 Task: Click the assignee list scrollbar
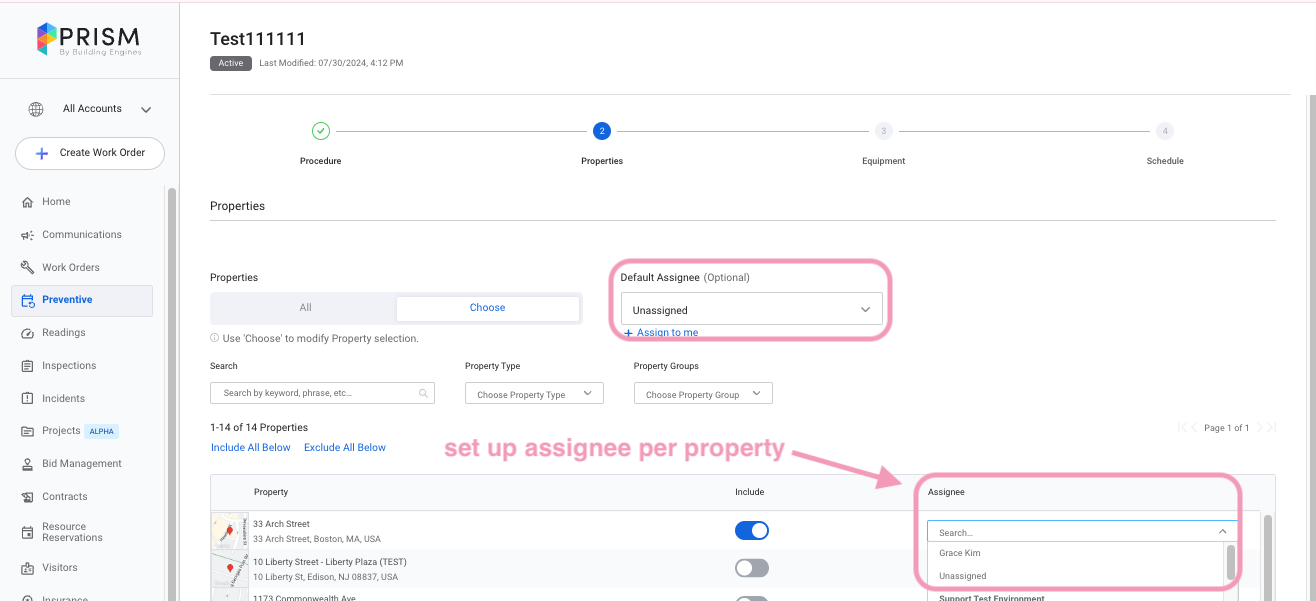(1231, 560)
